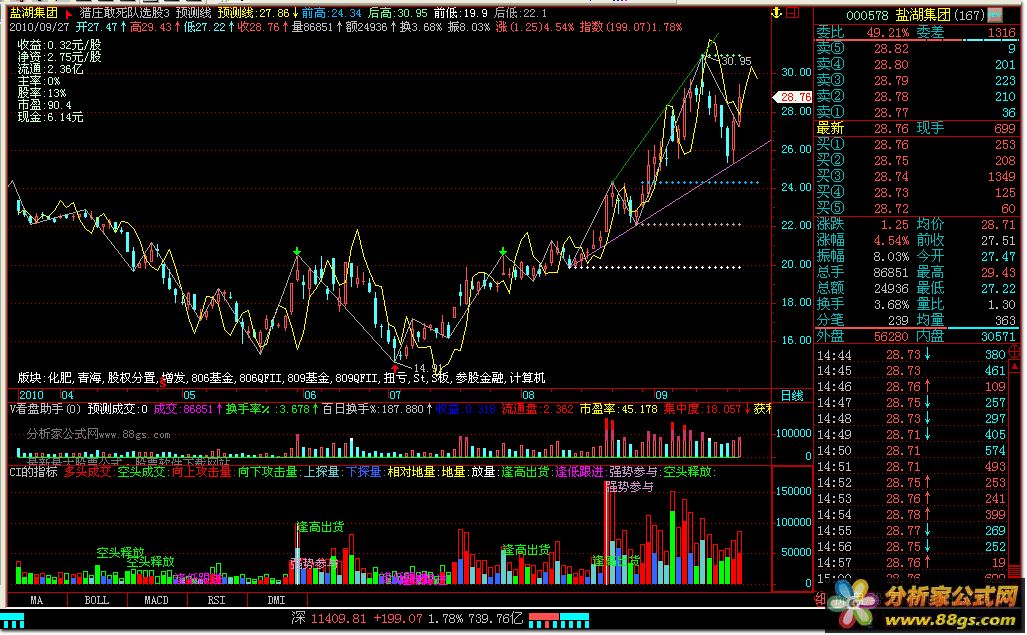Image resolution: width=1027 pixels, height=635 pixels.
Task: Click the 盐湖集团 stock name at top-left
Action: tap(33, 13)
